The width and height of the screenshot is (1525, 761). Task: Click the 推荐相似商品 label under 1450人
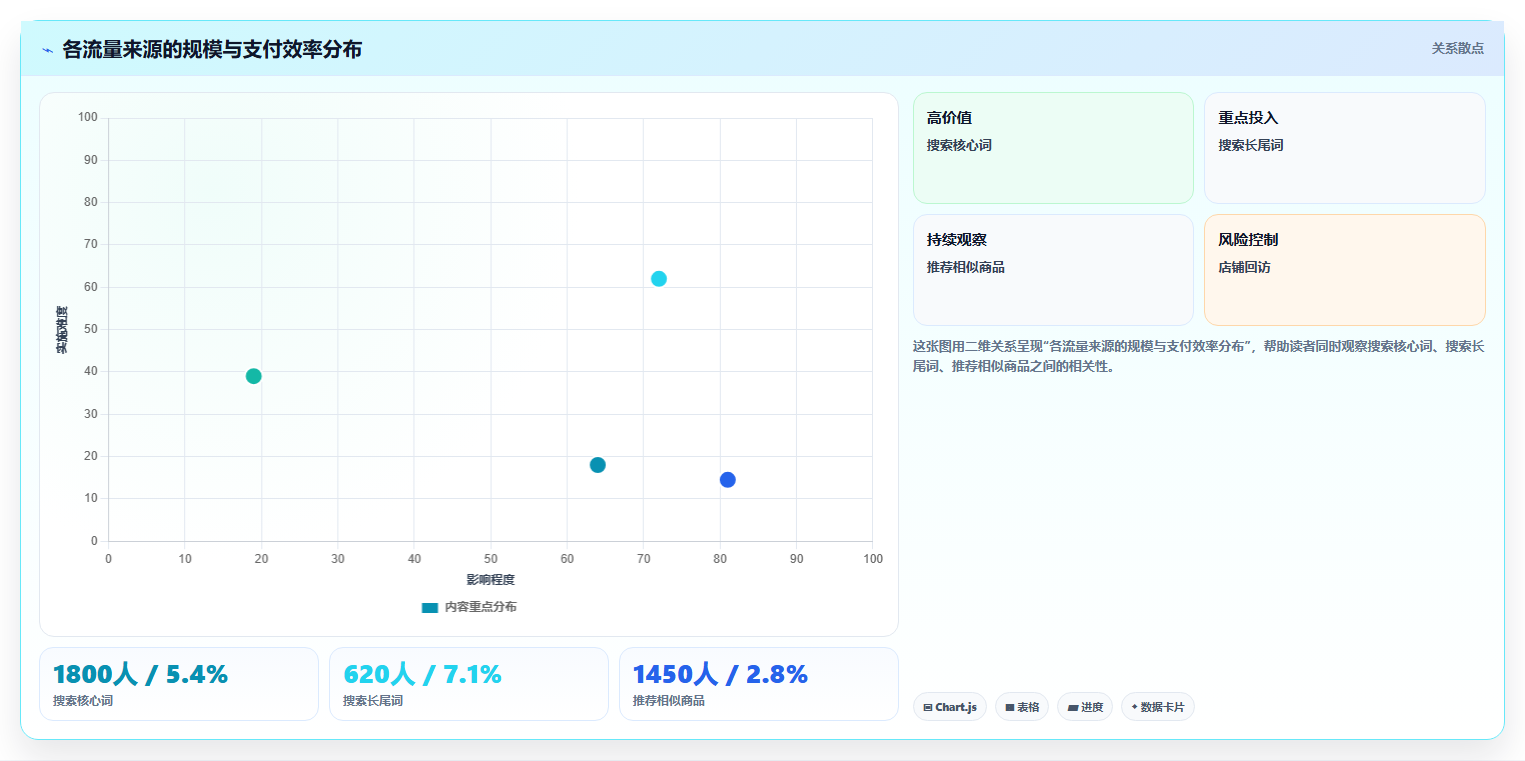[669, 701]
